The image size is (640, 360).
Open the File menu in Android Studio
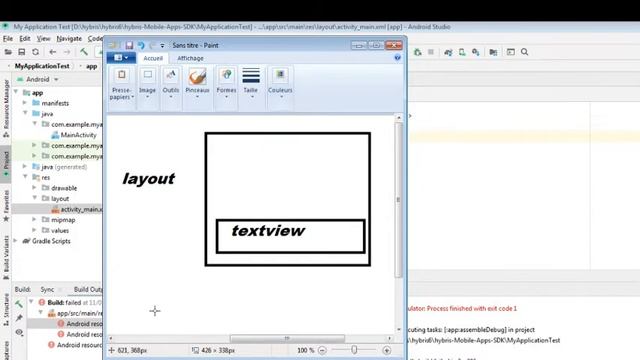(8, 39)
